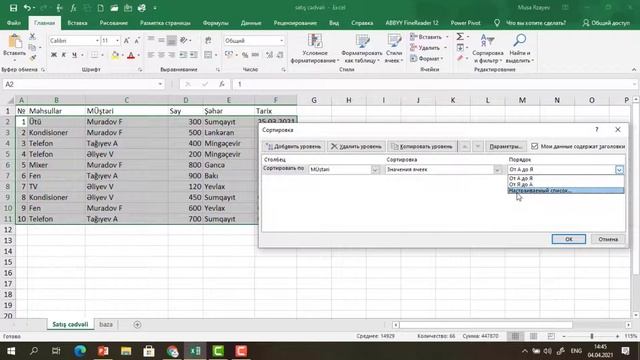
Task: Click 'Параметры...' button in Sort dialog
Action: [x=506, y=146]
